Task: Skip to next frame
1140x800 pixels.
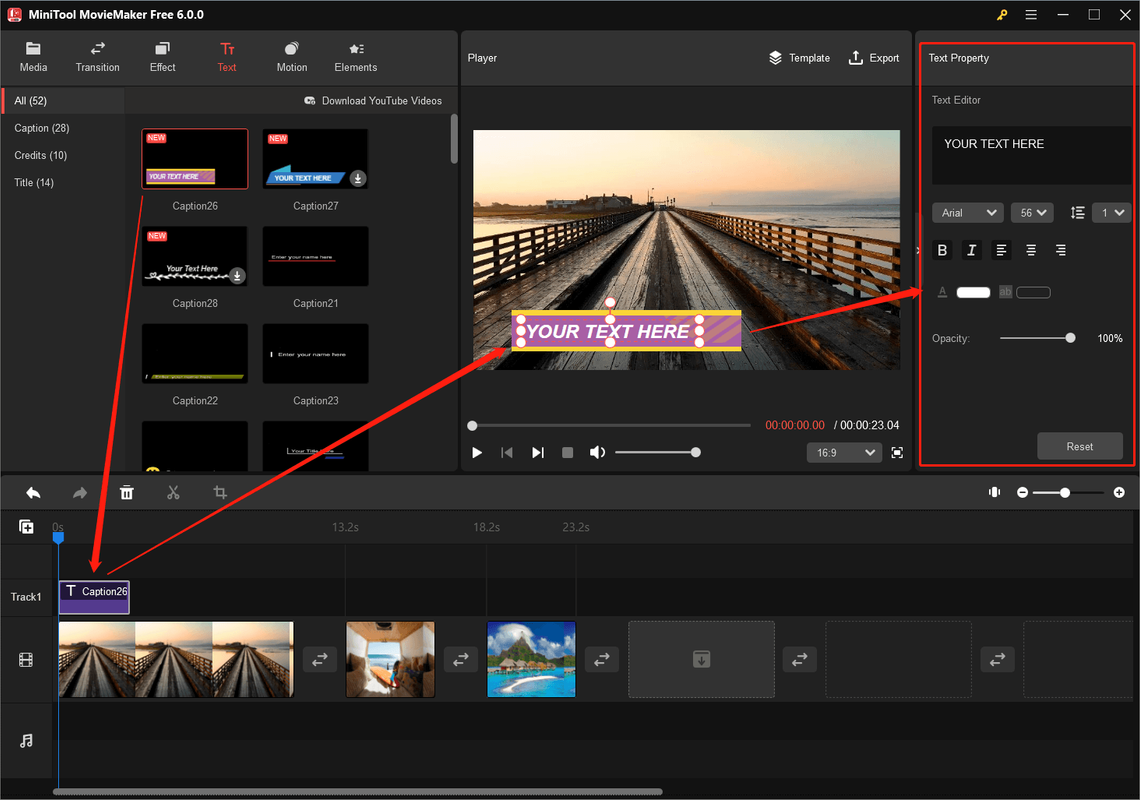Action: pyautogui.click(x=537, y=452)
